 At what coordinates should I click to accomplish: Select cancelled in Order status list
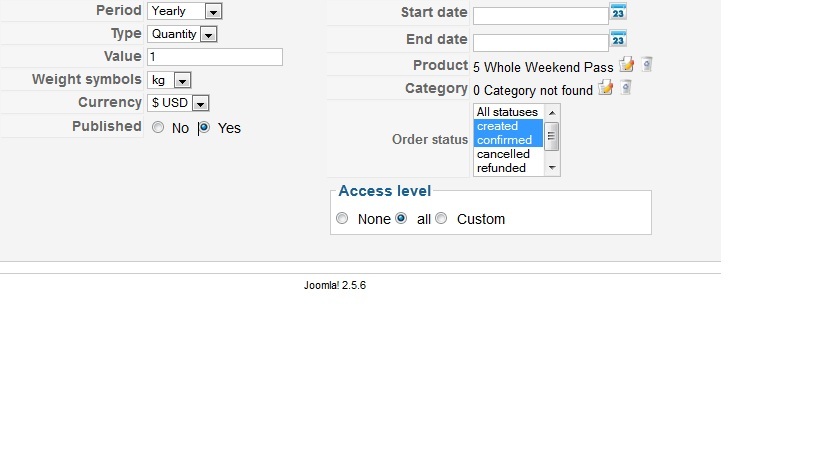[x=508, y=154]
